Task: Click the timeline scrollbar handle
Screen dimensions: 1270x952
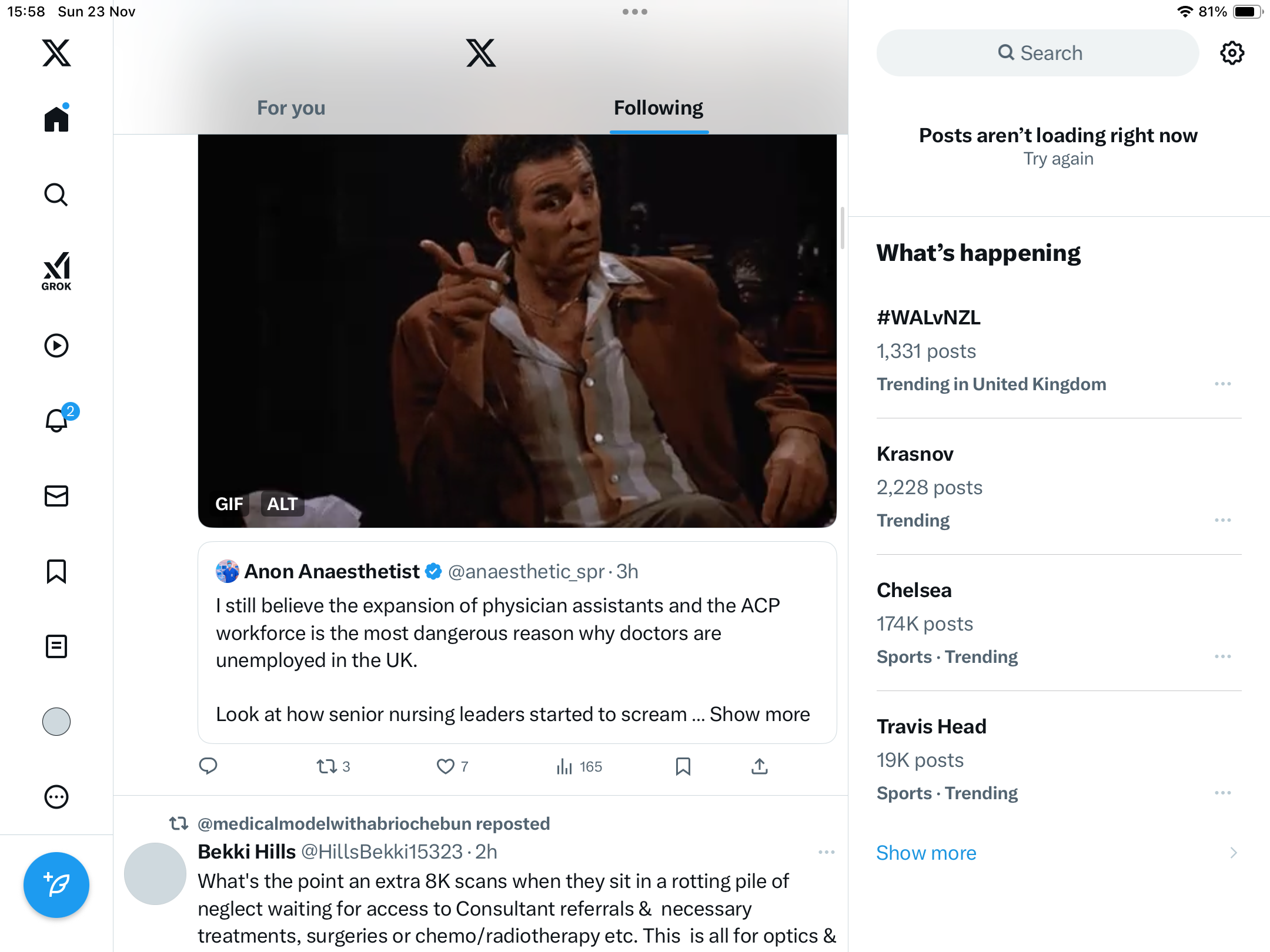Action: pyautogui.click(x=843, y=228)
